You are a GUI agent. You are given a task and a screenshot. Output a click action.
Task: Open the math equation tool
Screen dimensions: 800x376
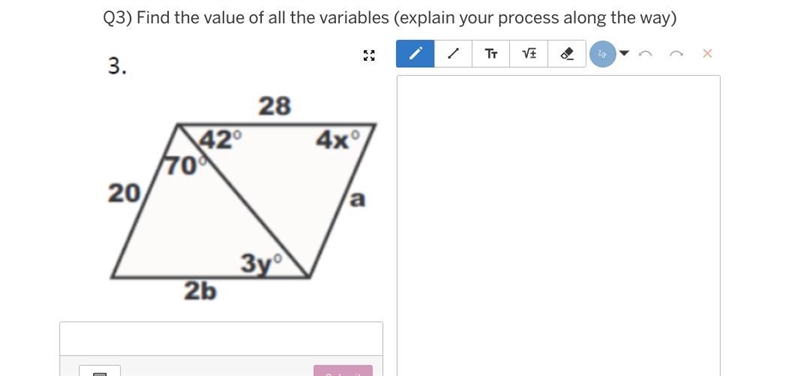(529, 54)
